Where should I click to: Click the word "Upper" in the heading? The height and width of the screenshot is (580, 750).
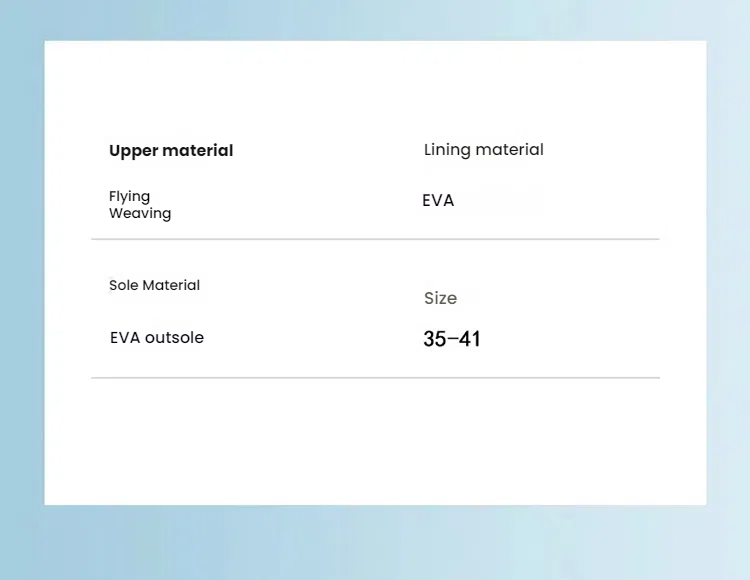point(134,151)
